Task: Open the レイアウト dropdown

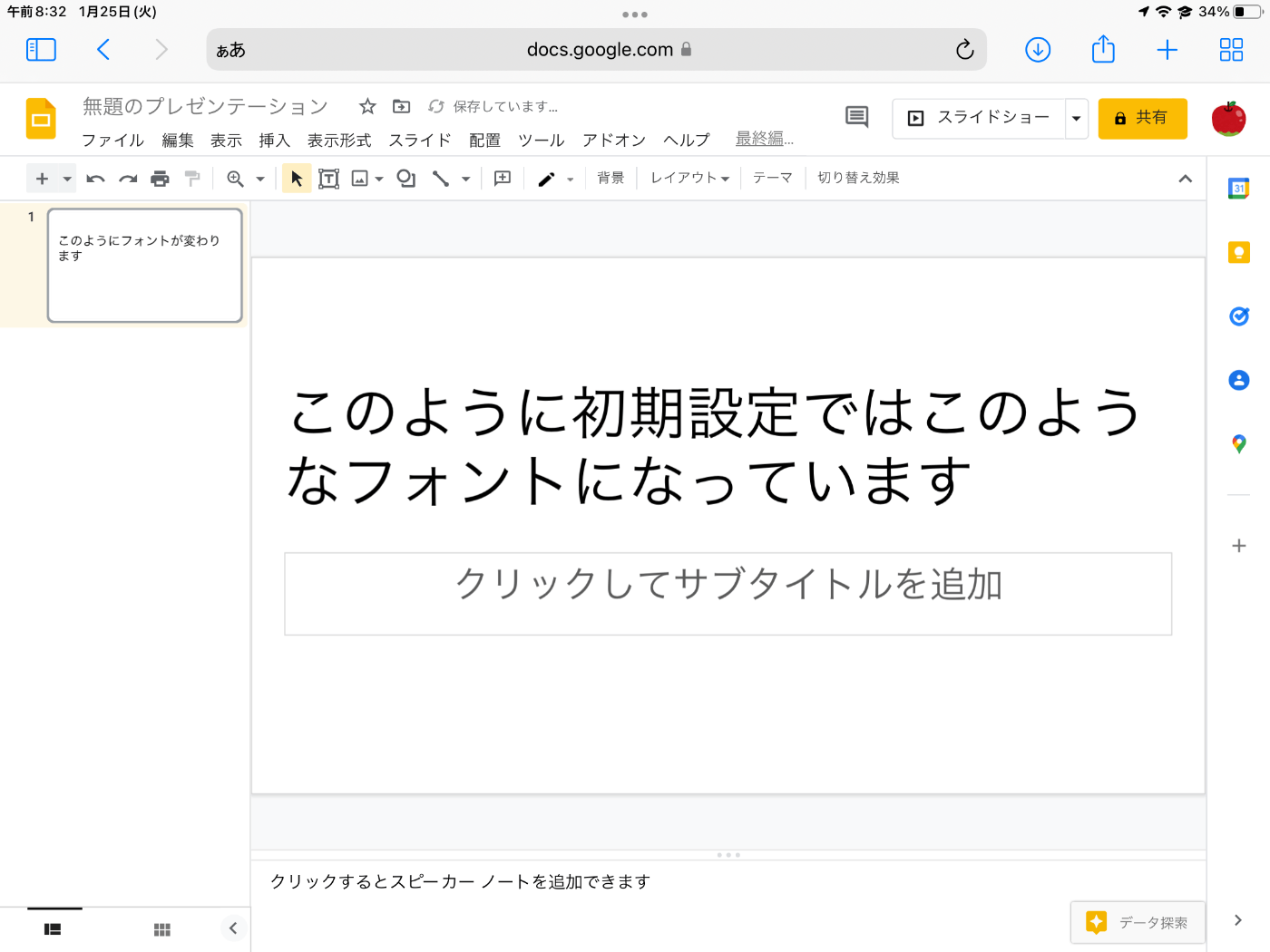Action: [x=689, y=178]
